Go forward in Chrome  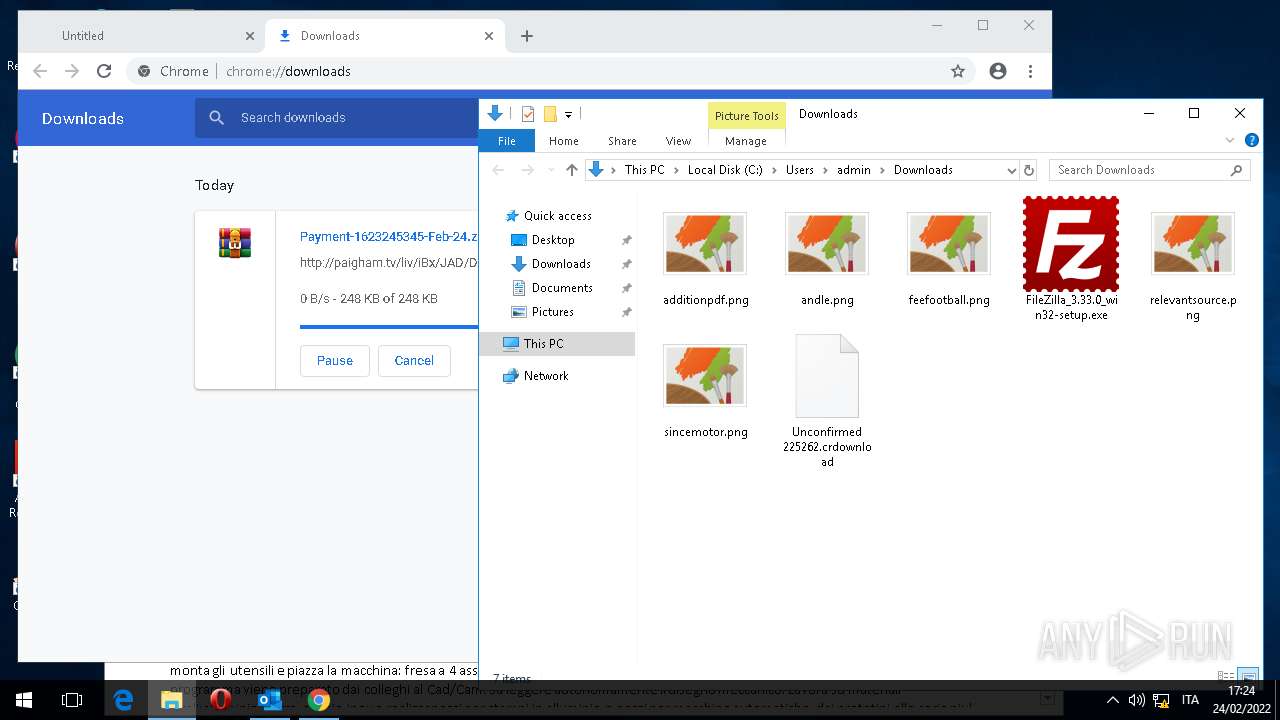click(72, 71)
